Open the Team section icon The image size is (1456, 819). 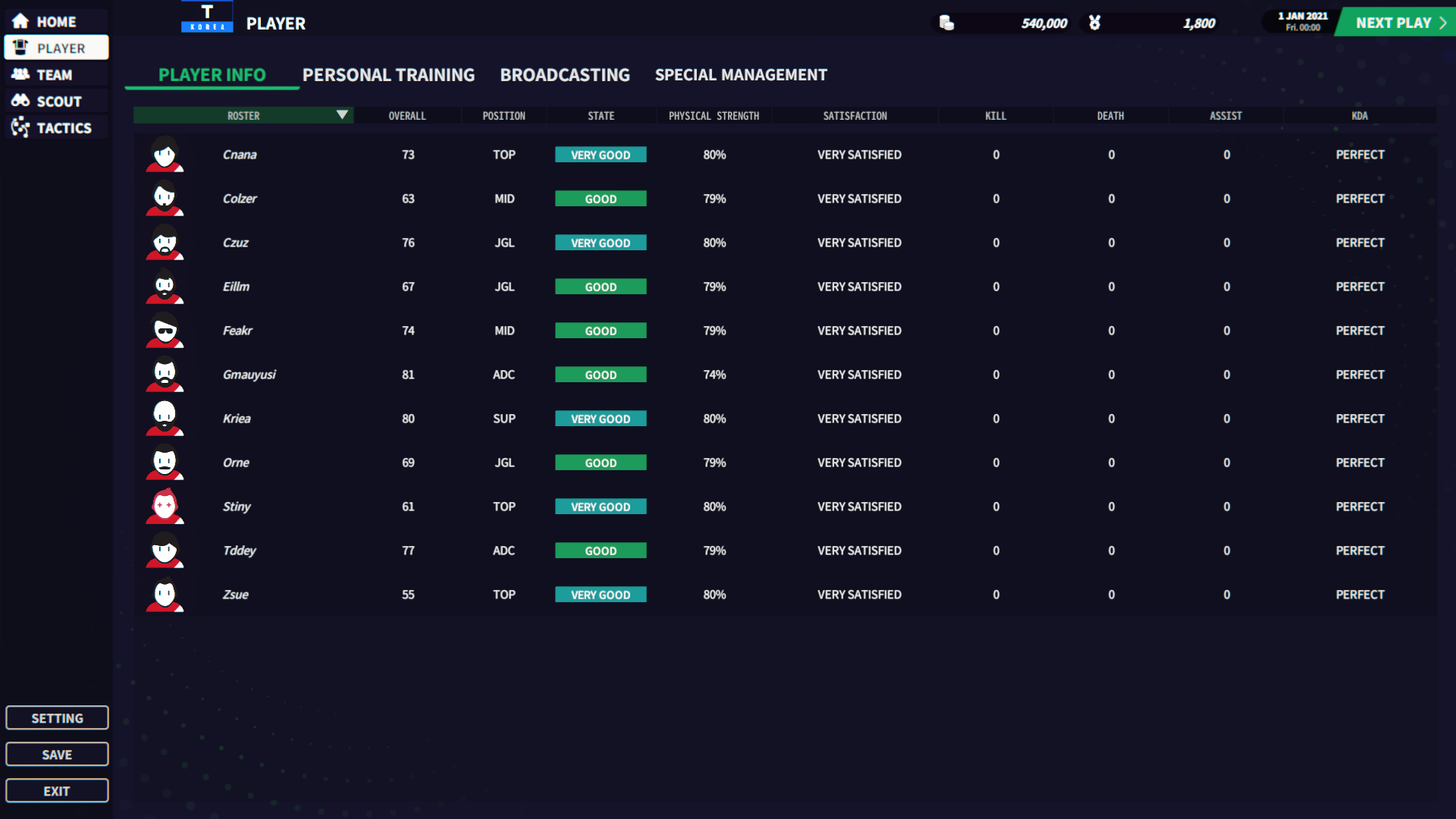pyautogui.click(x=20, y=74)
